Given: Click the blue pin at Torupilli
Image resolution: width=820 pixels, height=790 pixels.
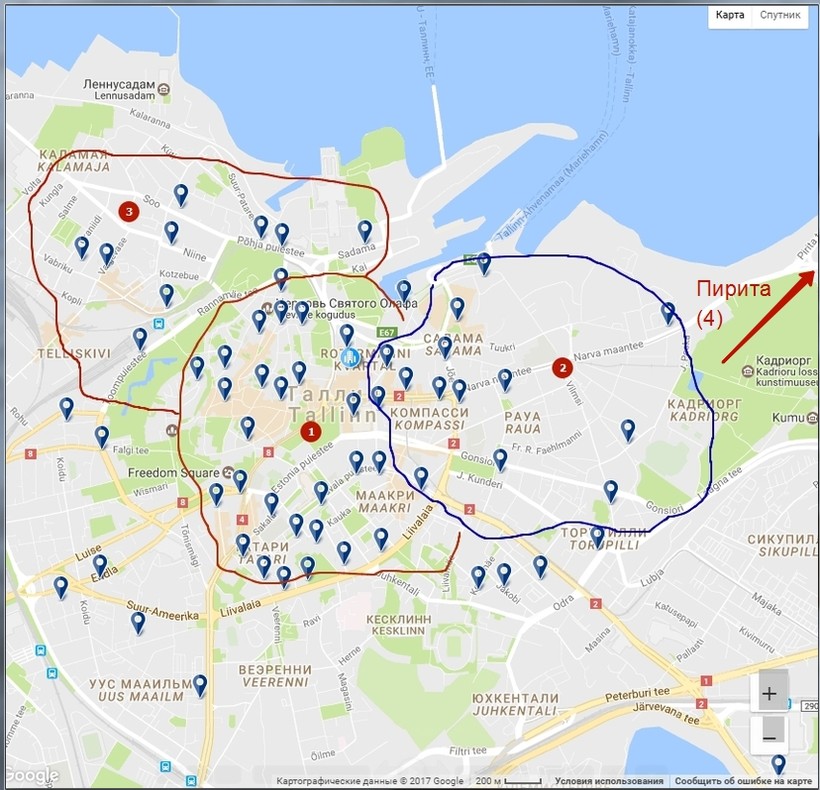Looking at the screenshot, I should coord(598,537).
